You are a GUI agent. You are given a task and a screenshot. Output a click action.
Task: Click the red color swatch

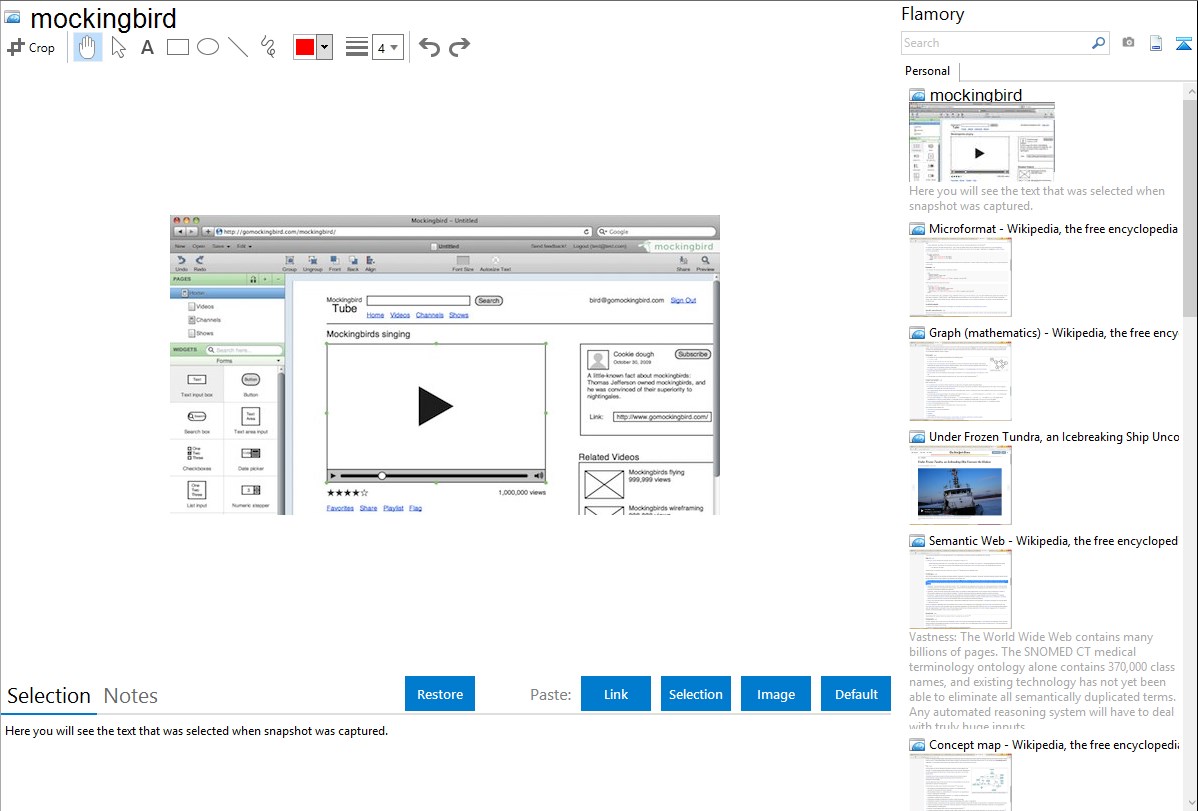(305, 47)
